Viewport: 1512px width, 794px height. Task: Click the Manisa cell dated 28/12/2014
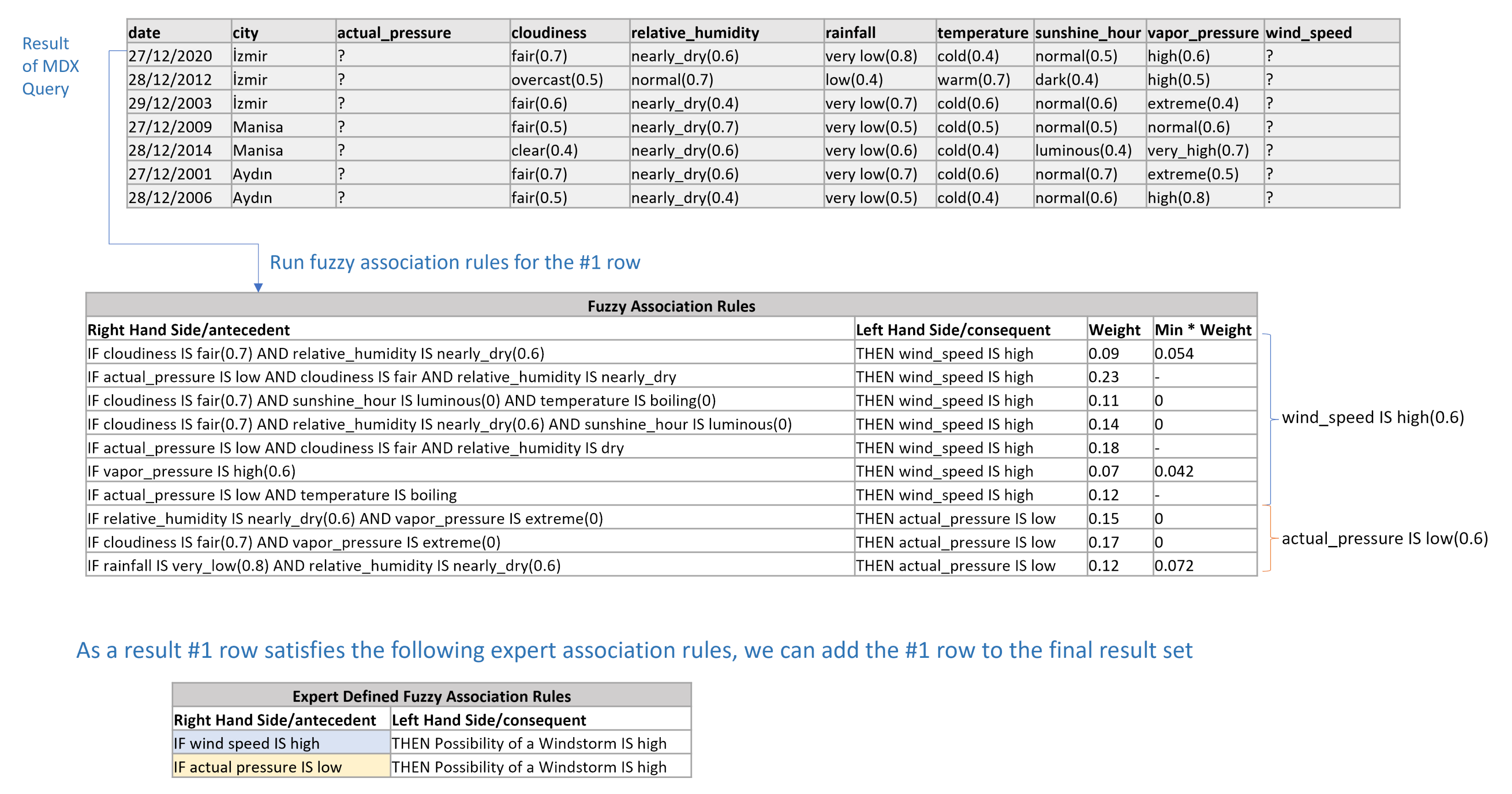[x=257, y=150]
